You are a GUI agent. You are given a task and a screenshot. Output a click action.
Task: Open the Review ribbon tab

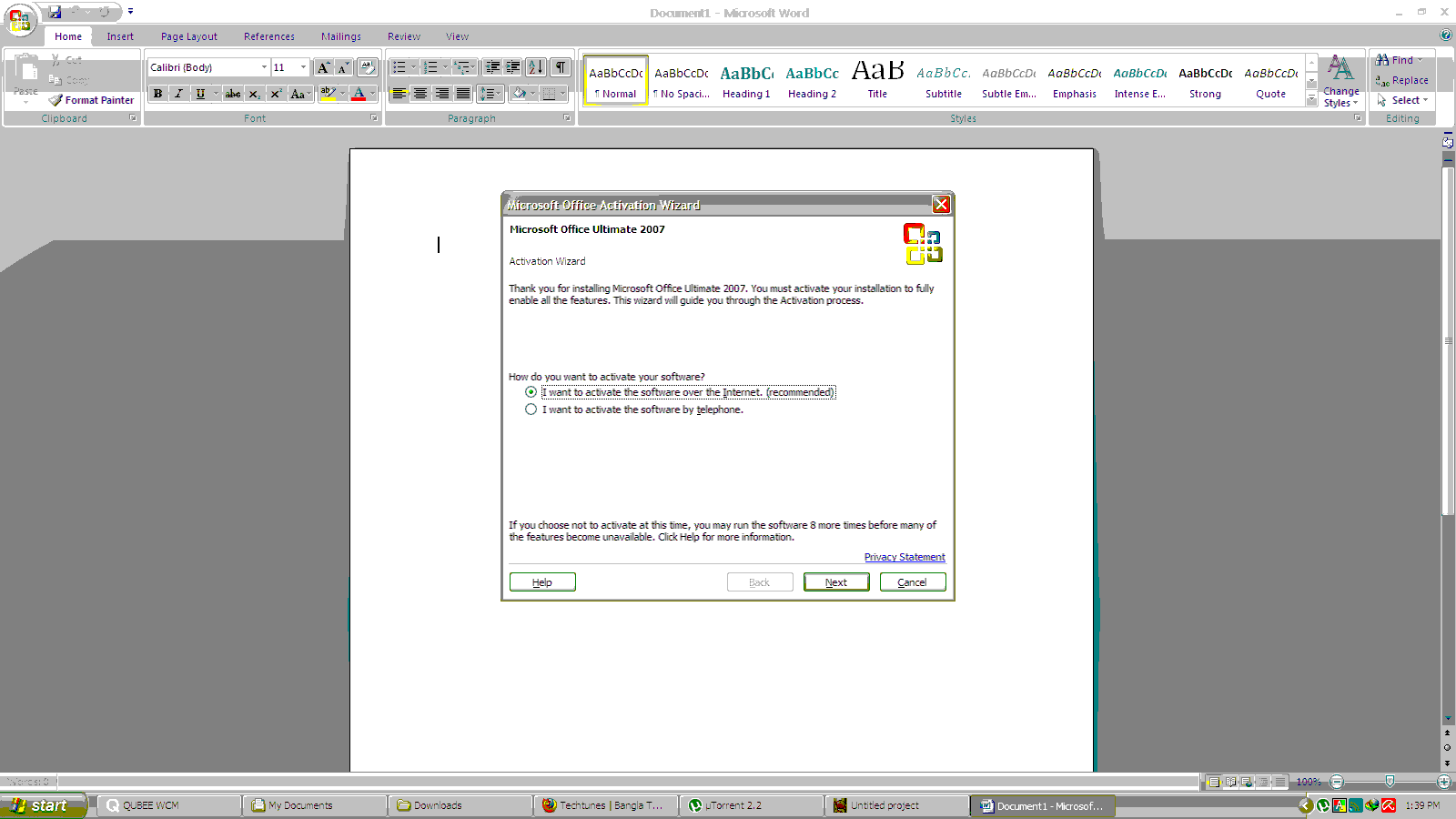tap(404, 36)
